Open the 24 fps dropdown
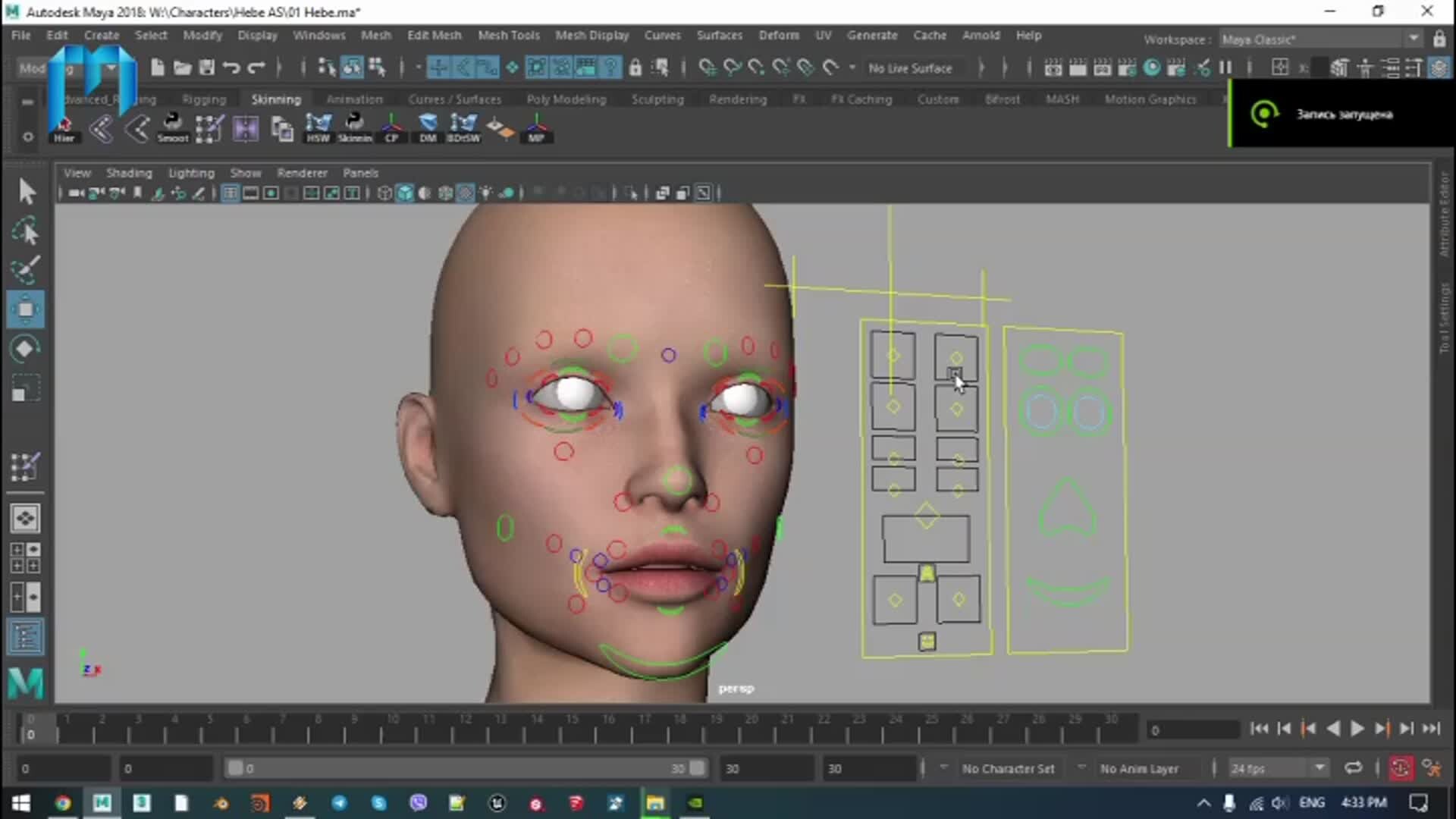Image resolution: width=1456 pixels, height=819 pixels. point(1276,768)
